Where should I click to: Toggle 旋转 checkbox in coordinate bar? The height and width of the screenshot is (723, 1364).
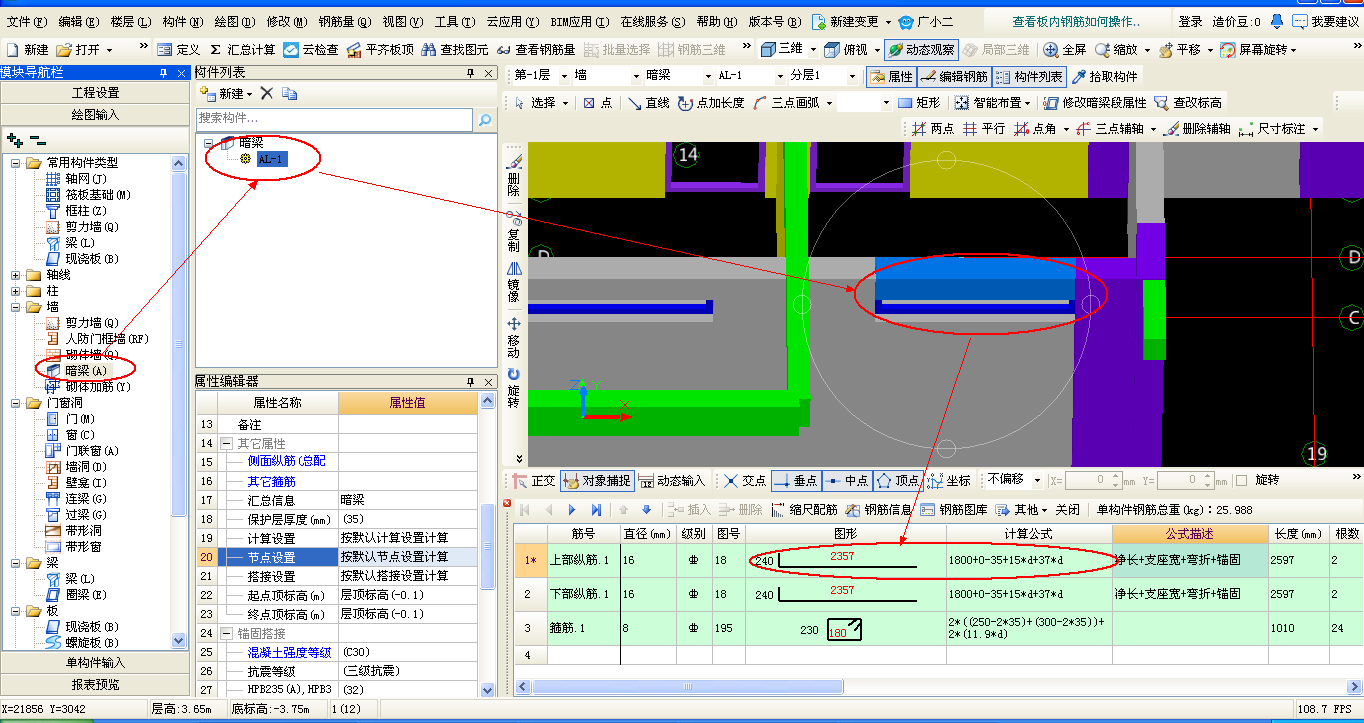coord(1241,480)
